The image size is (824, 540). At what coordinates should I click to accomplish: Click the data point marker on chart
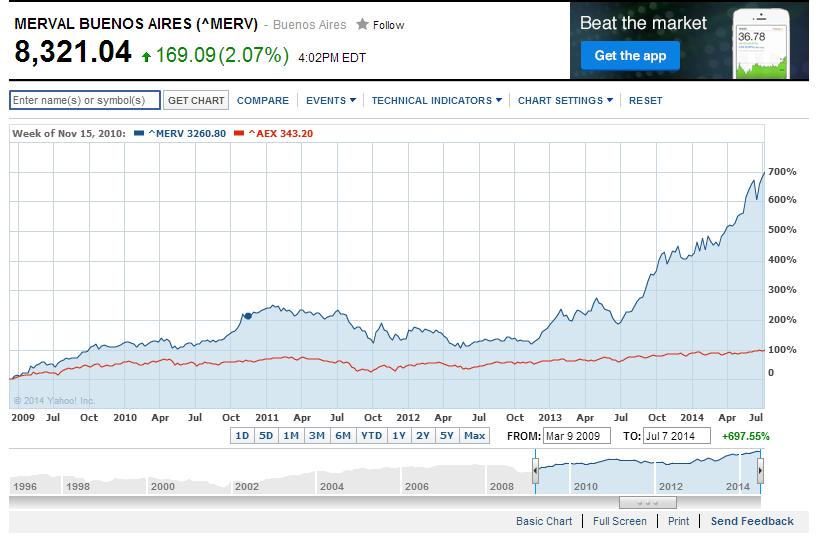pos(247,316)
